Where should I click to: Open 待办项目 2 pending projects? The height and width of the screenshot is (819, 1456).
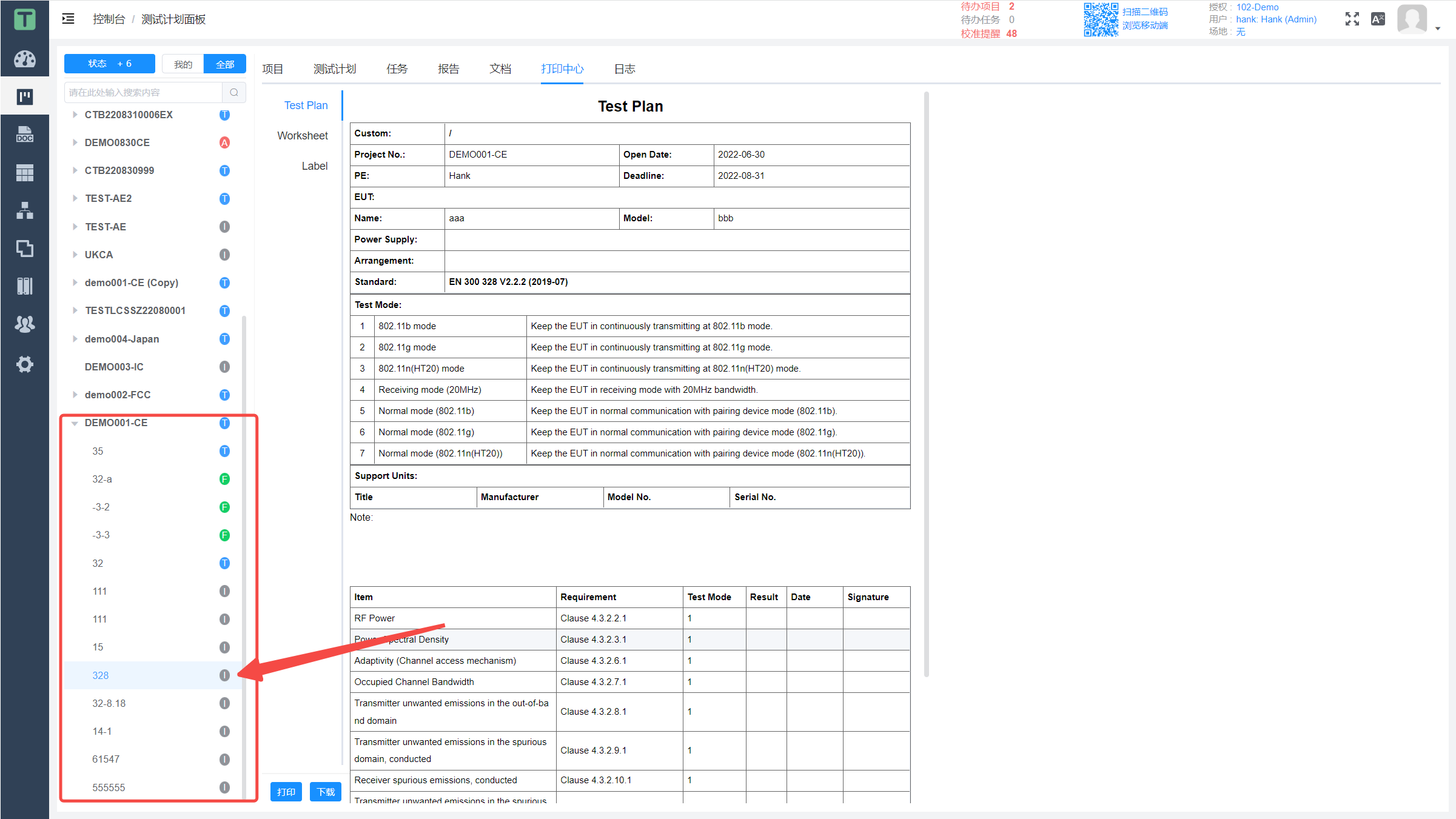(987, 6)
